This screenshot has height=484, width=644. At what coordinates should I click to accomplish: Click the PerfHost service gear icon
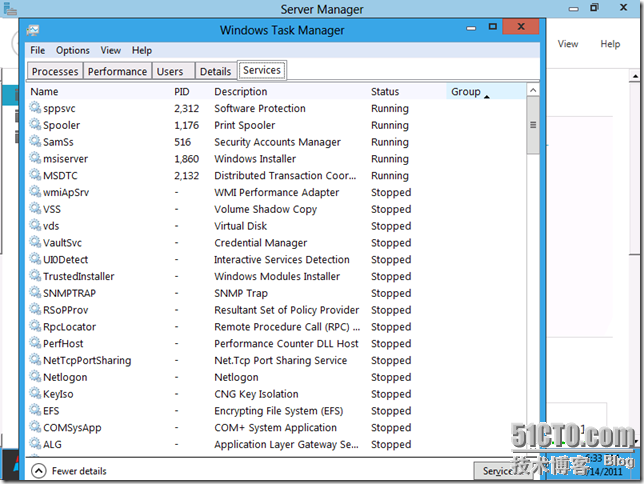[35, 343]
